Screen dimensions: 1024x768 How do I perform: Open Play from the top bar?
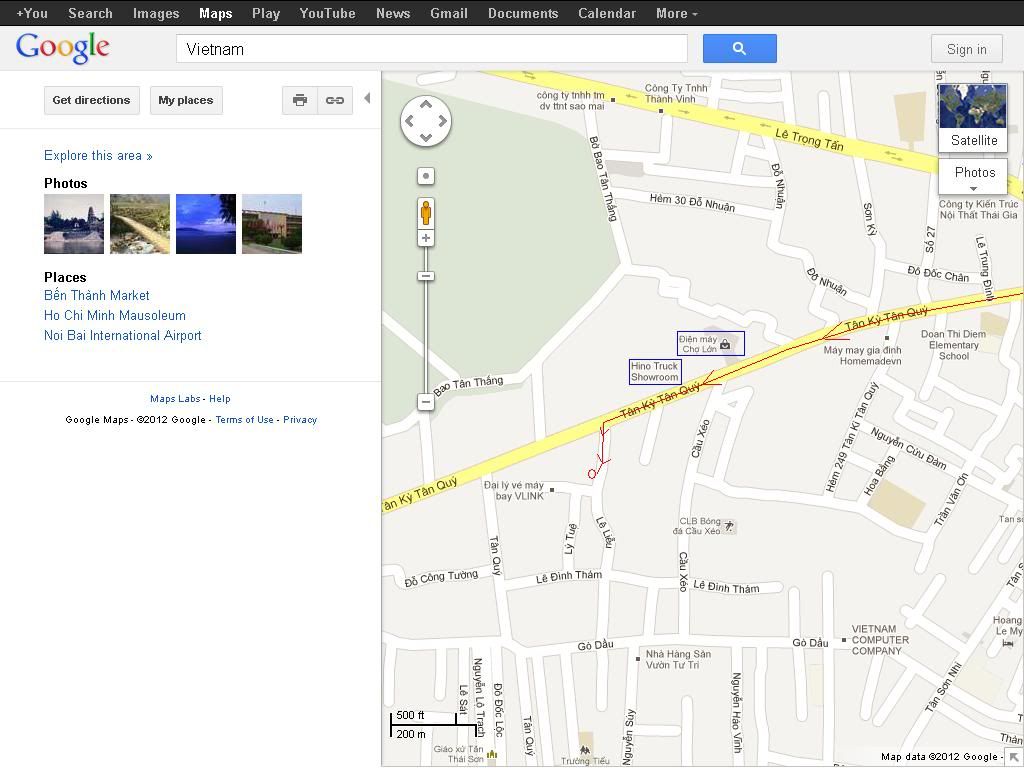tap(266, 13)
